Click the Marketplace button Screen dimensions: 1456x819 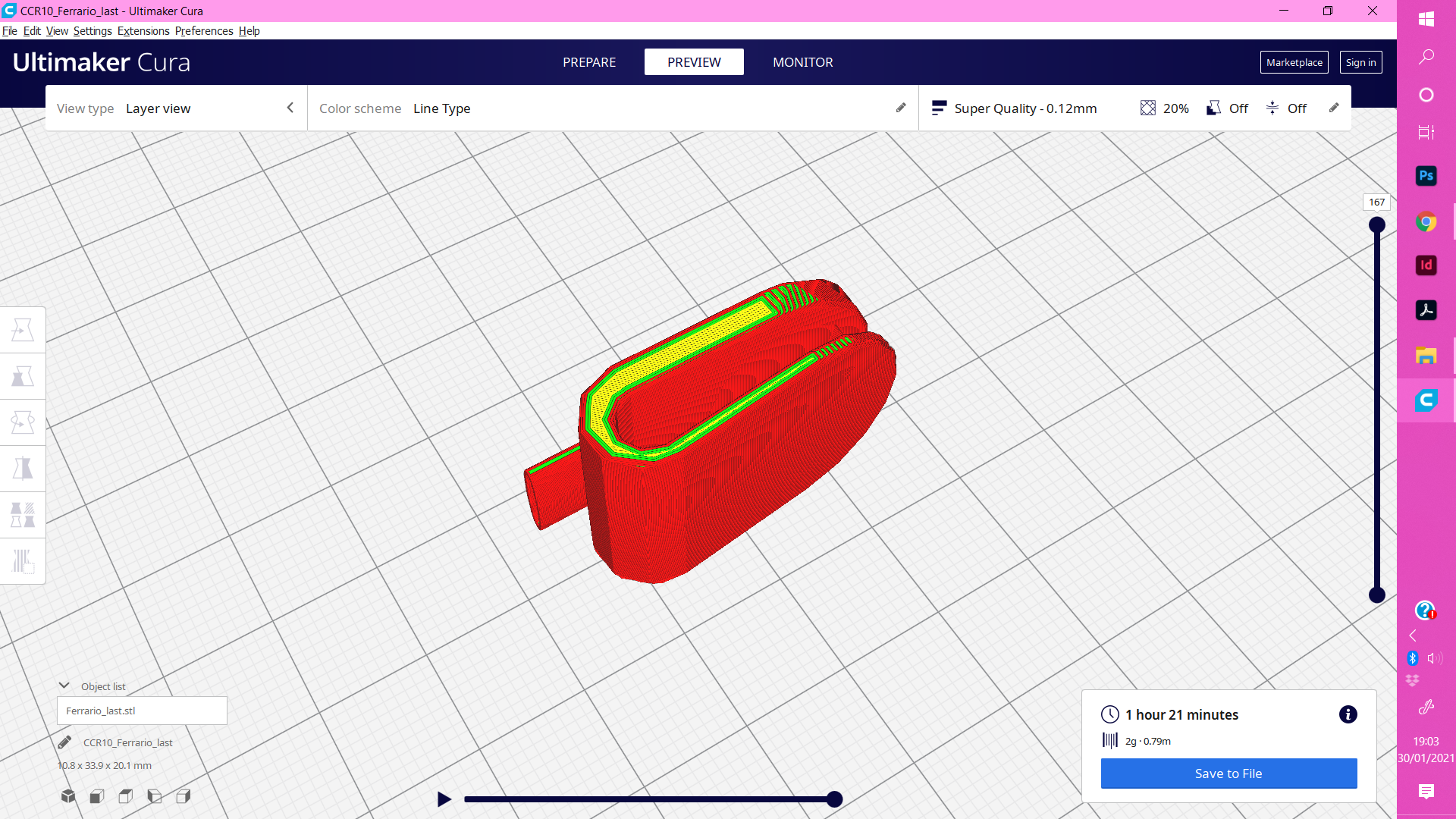tap(1294, 62)
